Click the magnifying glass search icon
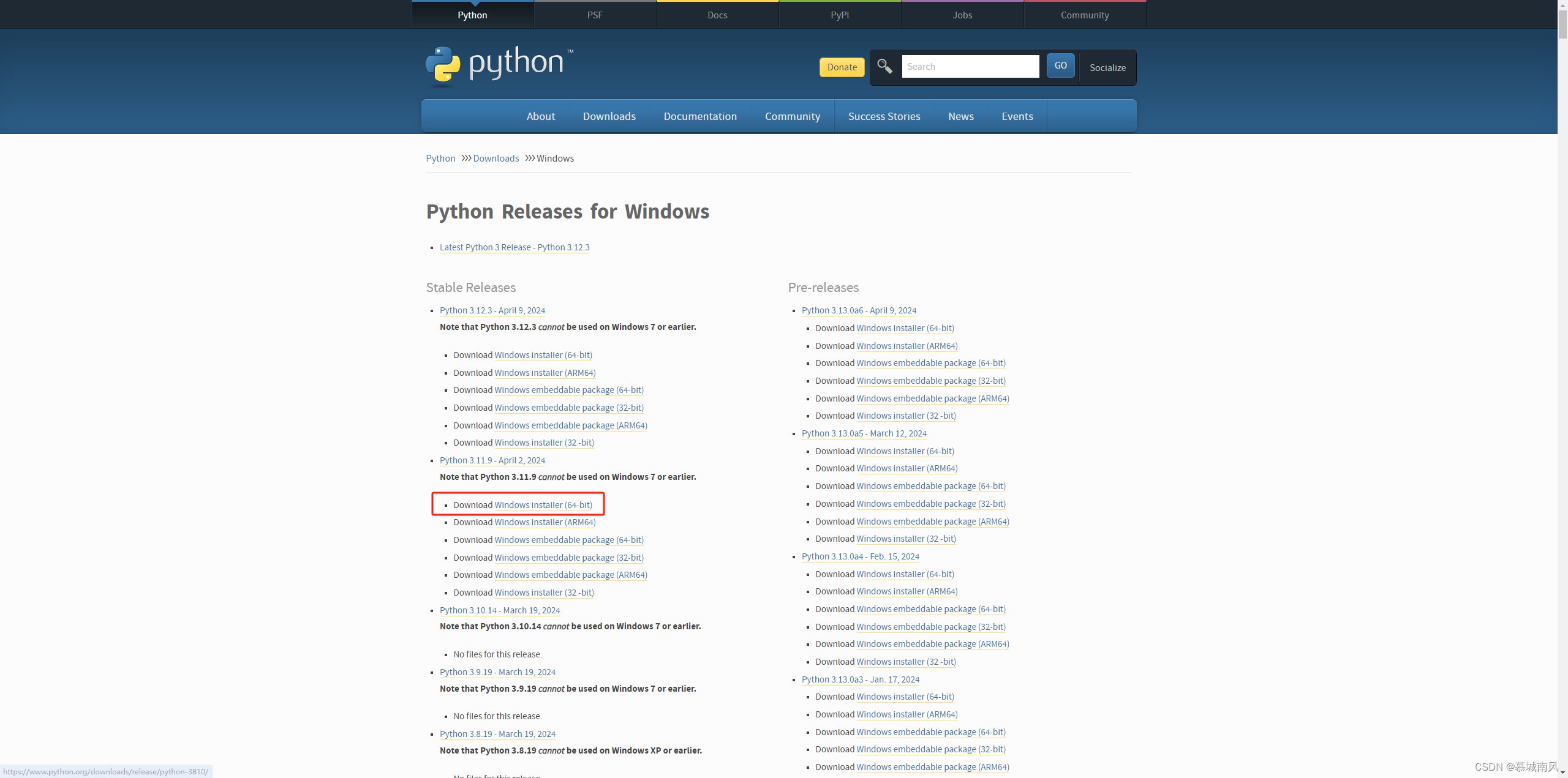This screenshot has width=1568, height=778. 884,66
